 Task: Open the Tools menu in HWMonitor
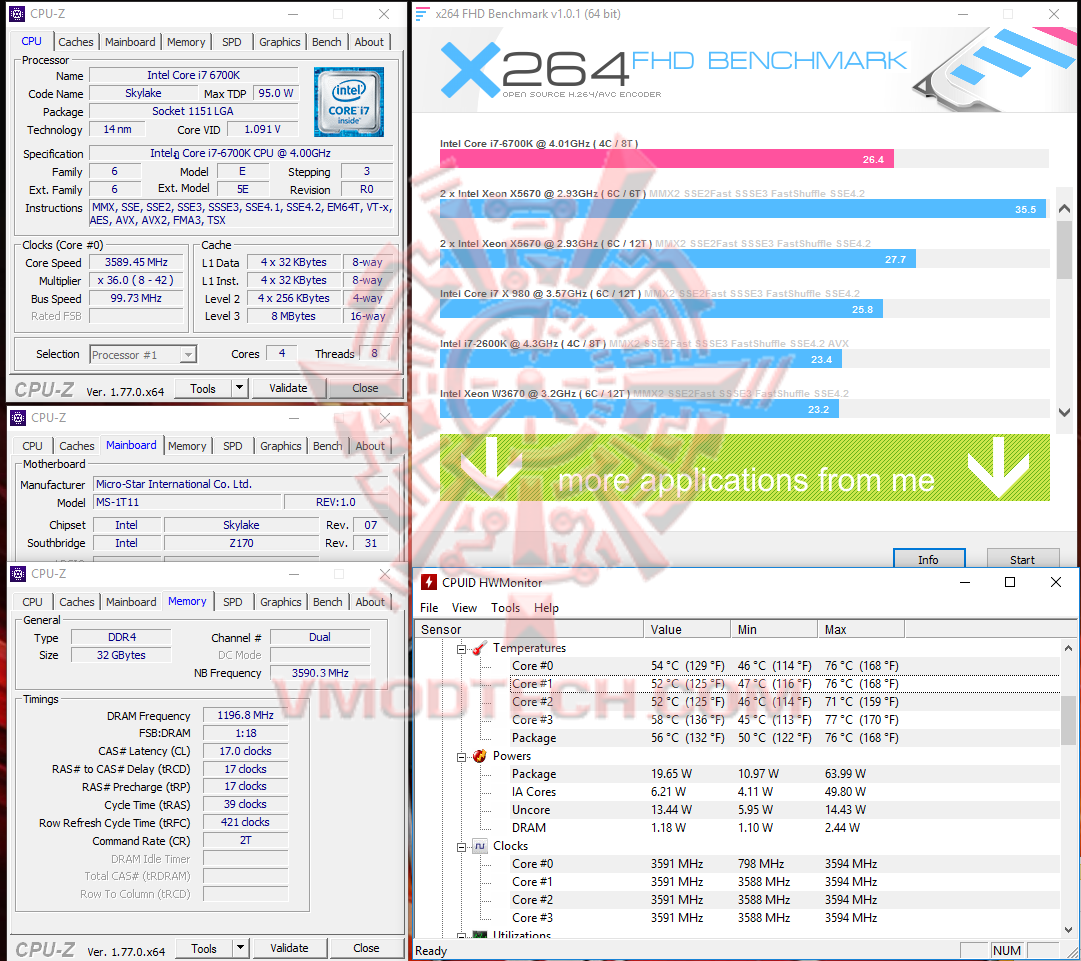pyautogui.click(x=505, y=608)
